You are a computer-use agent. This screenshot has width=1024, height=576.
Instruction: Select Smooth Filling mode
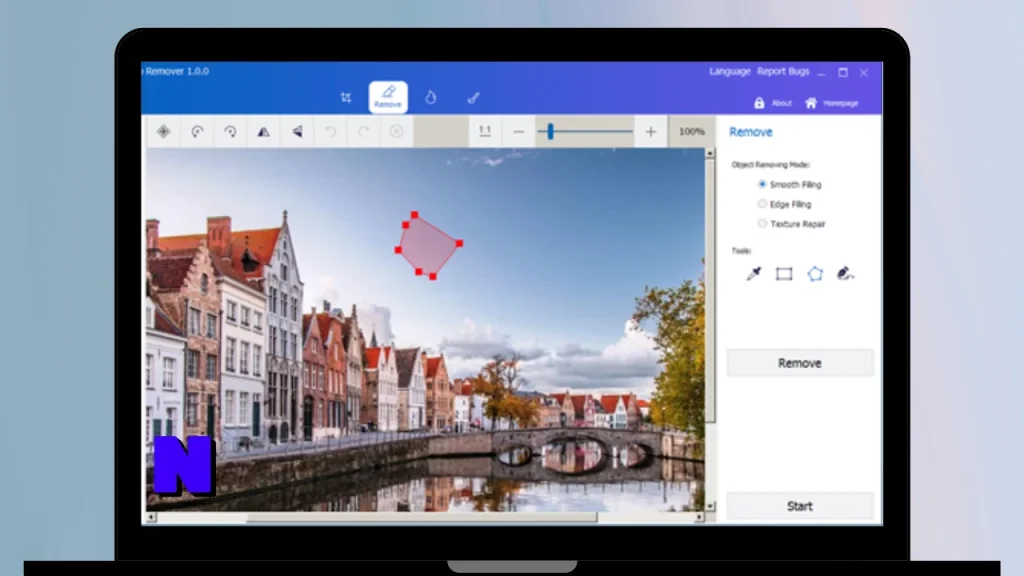(790, 184)
